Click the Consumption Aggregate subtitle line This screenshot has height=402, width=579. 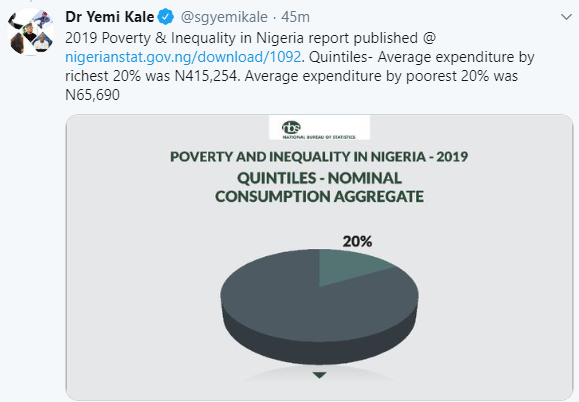pos(319,196)
